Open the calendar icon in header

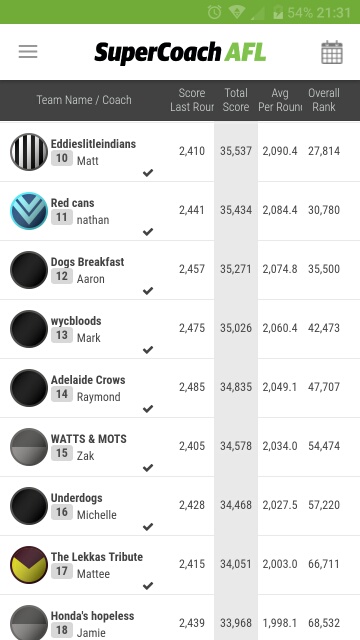point(332,52)
